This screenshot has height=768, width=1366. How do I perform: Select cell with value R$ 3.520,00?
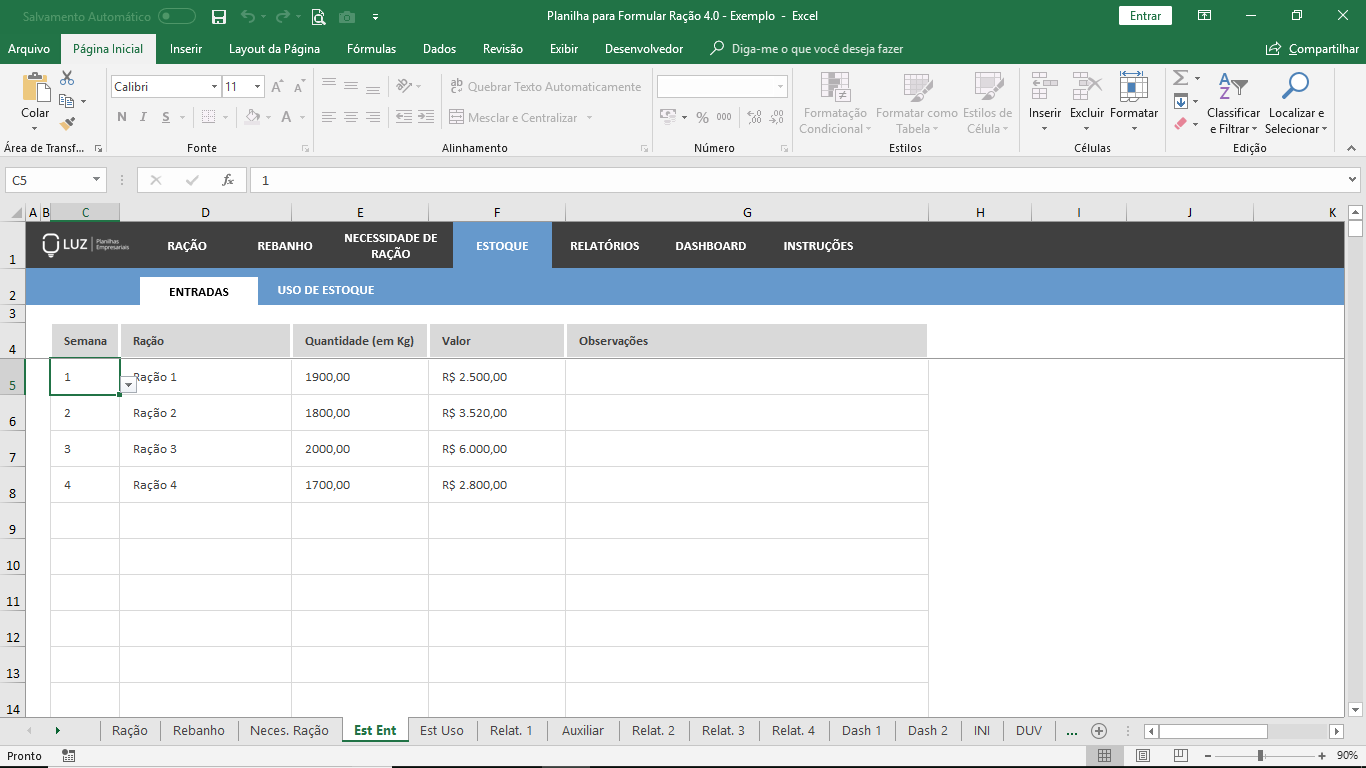(497, 413)
